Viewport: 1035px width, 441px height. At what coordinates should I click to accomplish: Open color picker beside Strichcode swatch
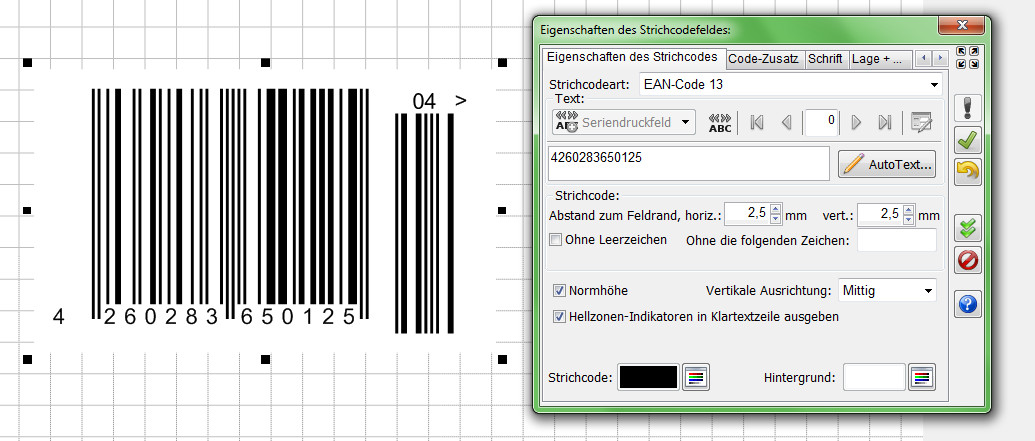(x=696, y=377)
